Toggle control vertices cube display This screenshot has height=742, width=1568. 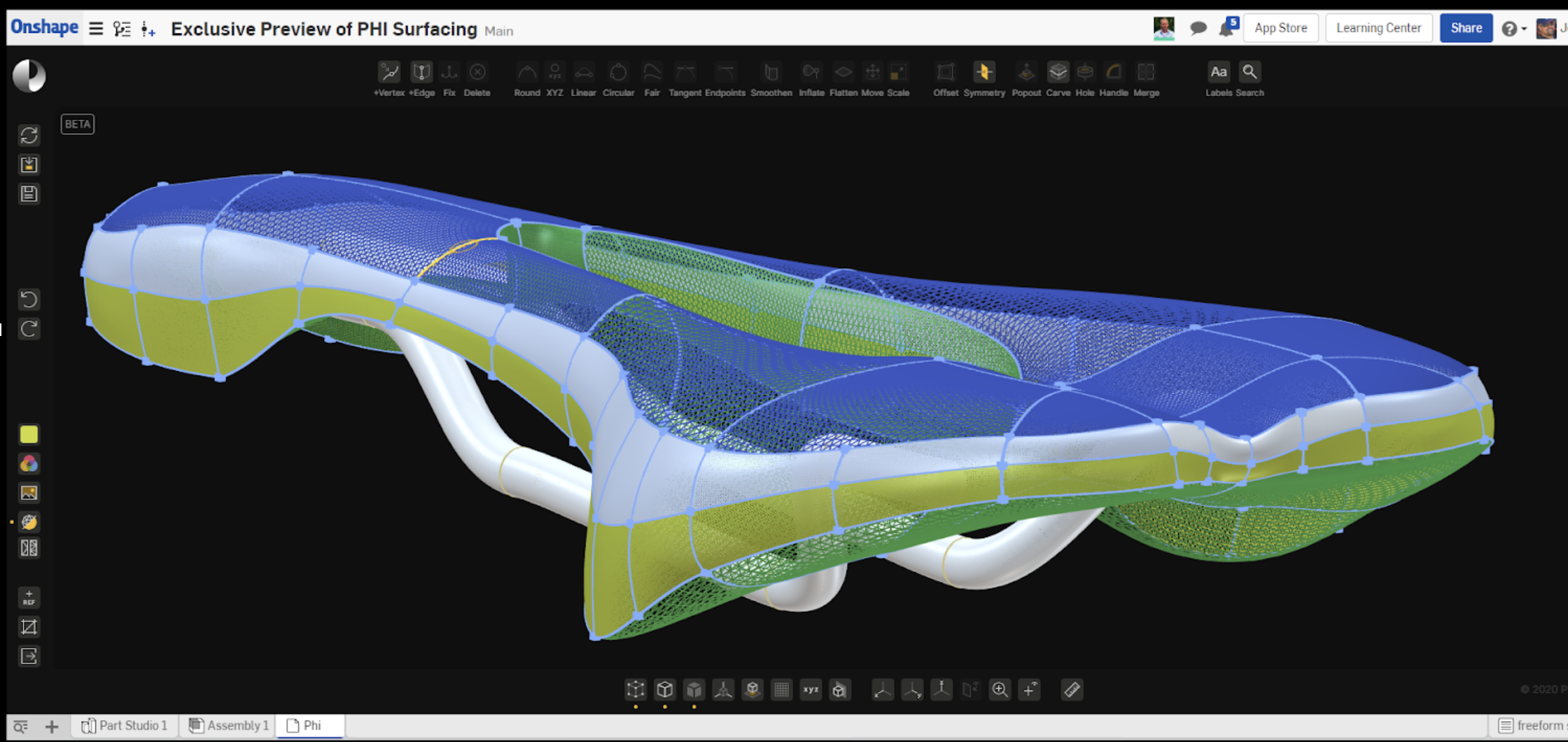(x=636, y=690)
